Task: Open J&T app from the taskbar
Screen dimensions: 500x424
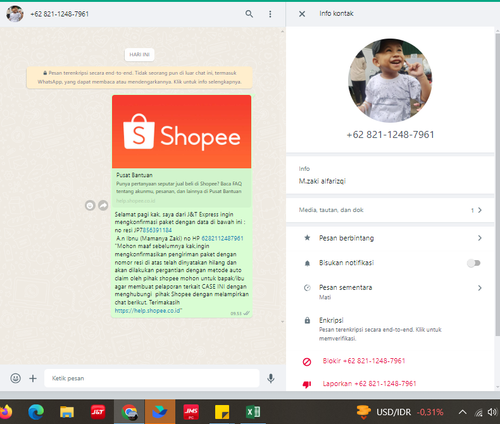Action: click(x=98, y=412)
